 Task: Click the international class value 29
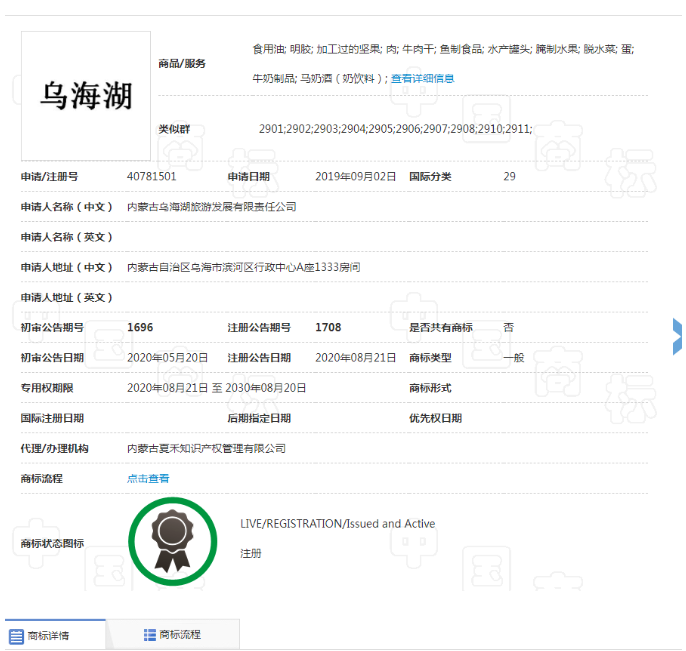coord(509,176)
